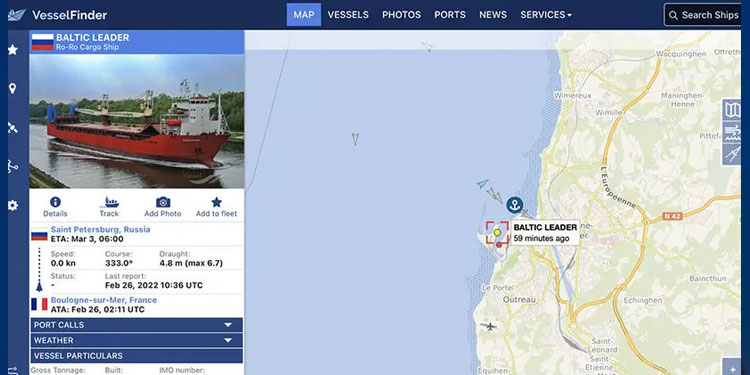Select the vessel arrow at top of map

427,46
